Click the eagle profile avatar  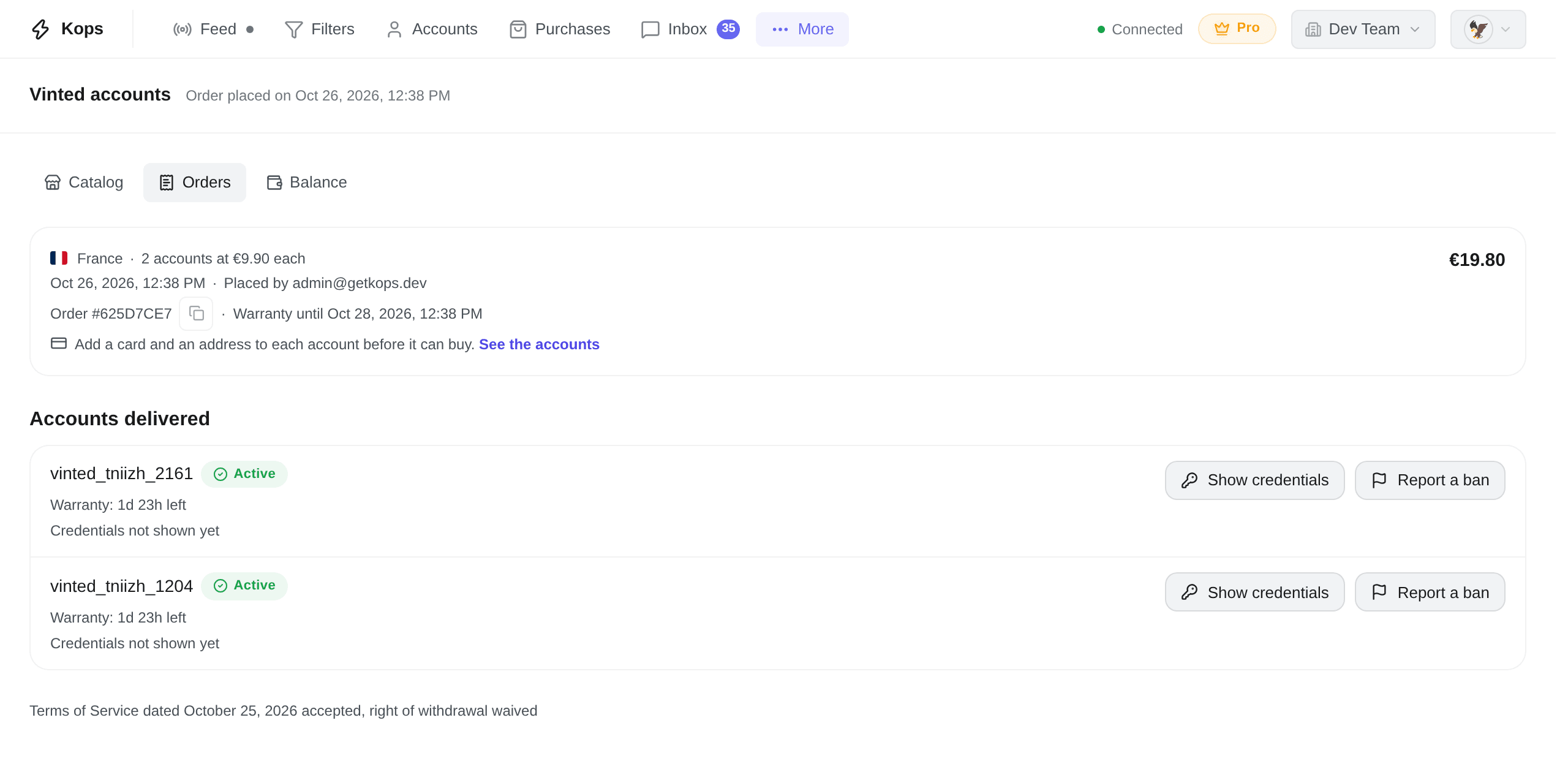(x=1479, y=29)
